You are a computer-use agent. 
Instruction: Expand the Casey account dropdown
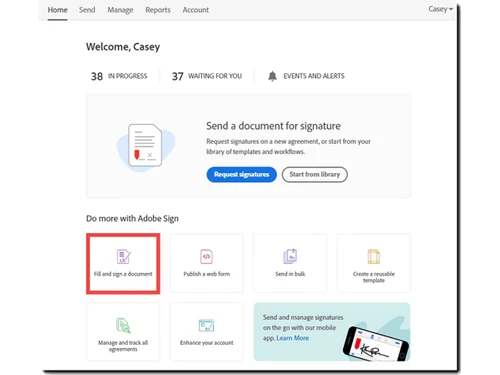441,9
